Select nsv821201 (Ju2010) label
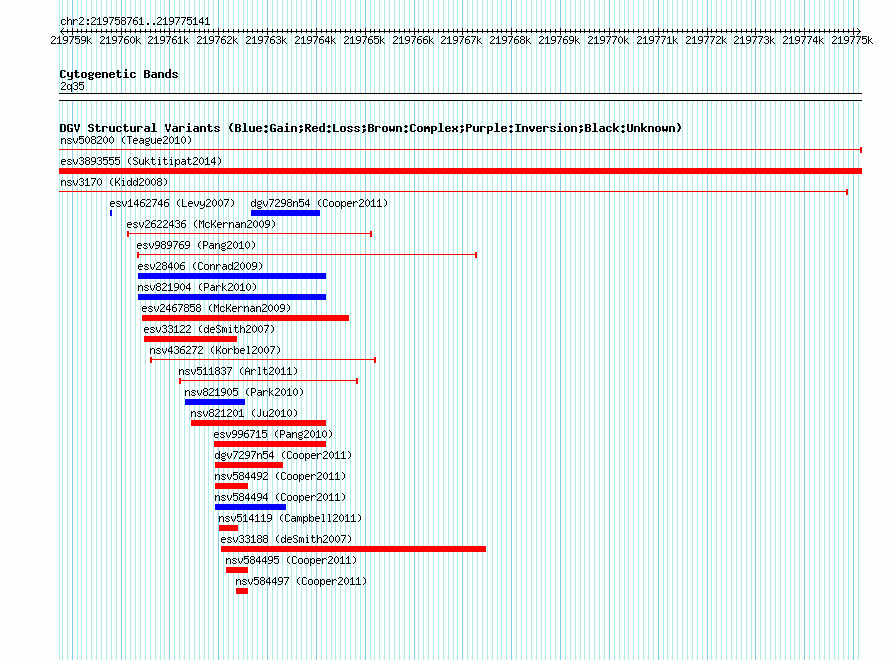The height and width of the screenshot is (660, 890). click(244, 413)
